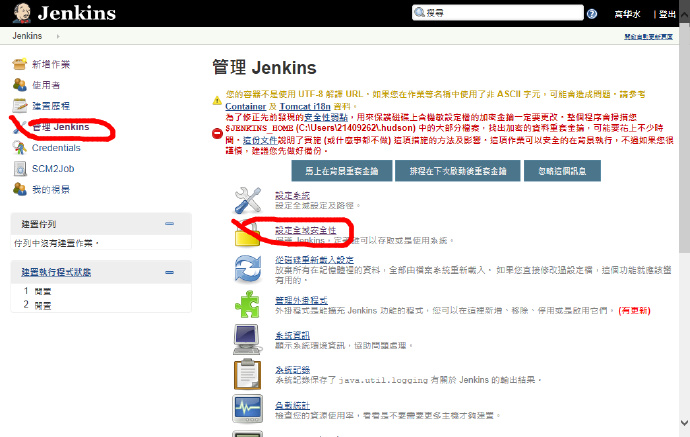The image size is (690, 437).
Task: Open the 系統記錄 link
Action: point(292,370)
